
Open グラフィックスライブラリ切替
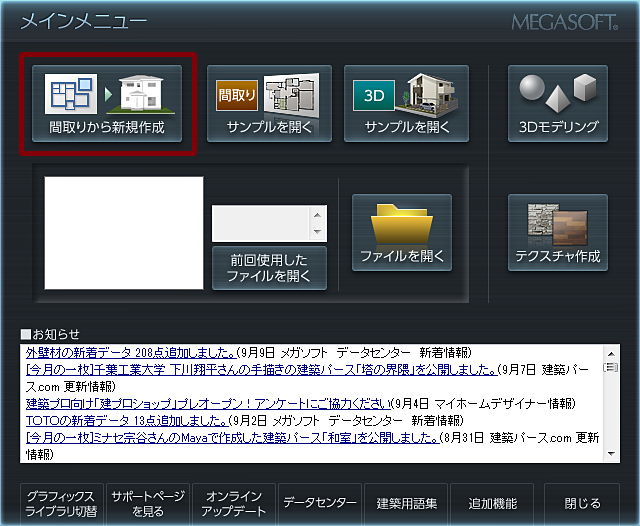[x=61, y=504]
